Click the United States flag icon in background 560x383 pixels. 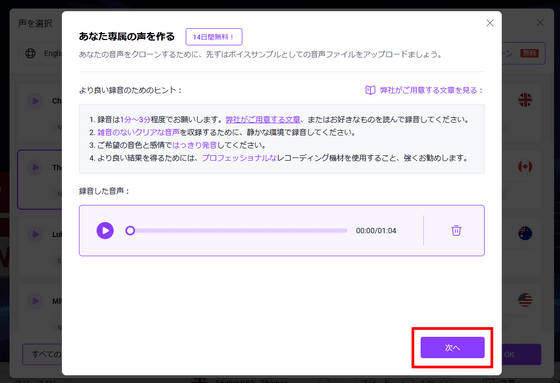coord(525,300)
